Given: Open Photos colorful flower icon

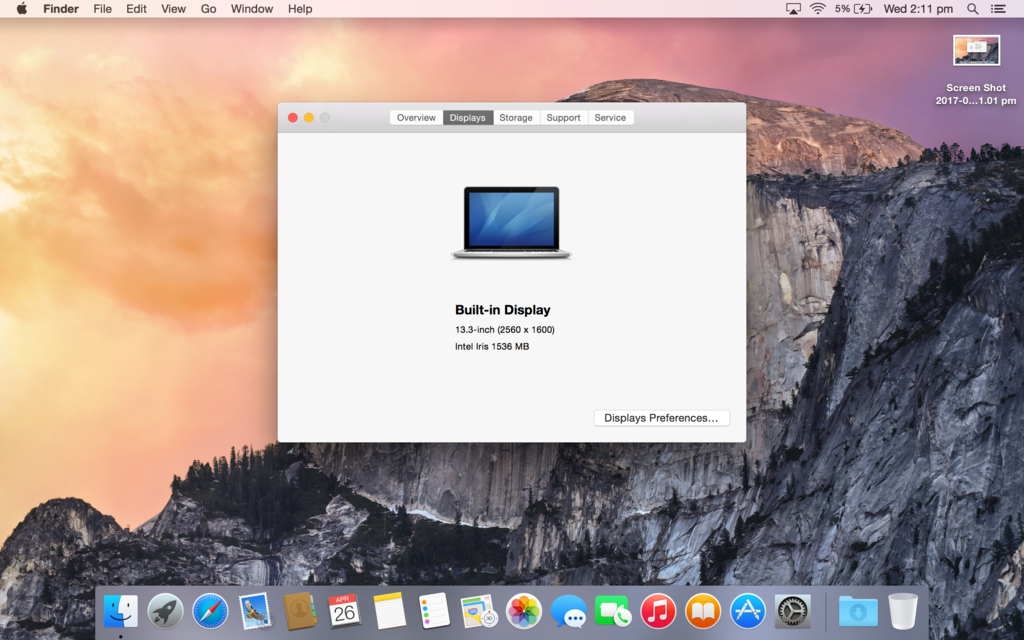Looking at the screenshot, I should [524, 612].
